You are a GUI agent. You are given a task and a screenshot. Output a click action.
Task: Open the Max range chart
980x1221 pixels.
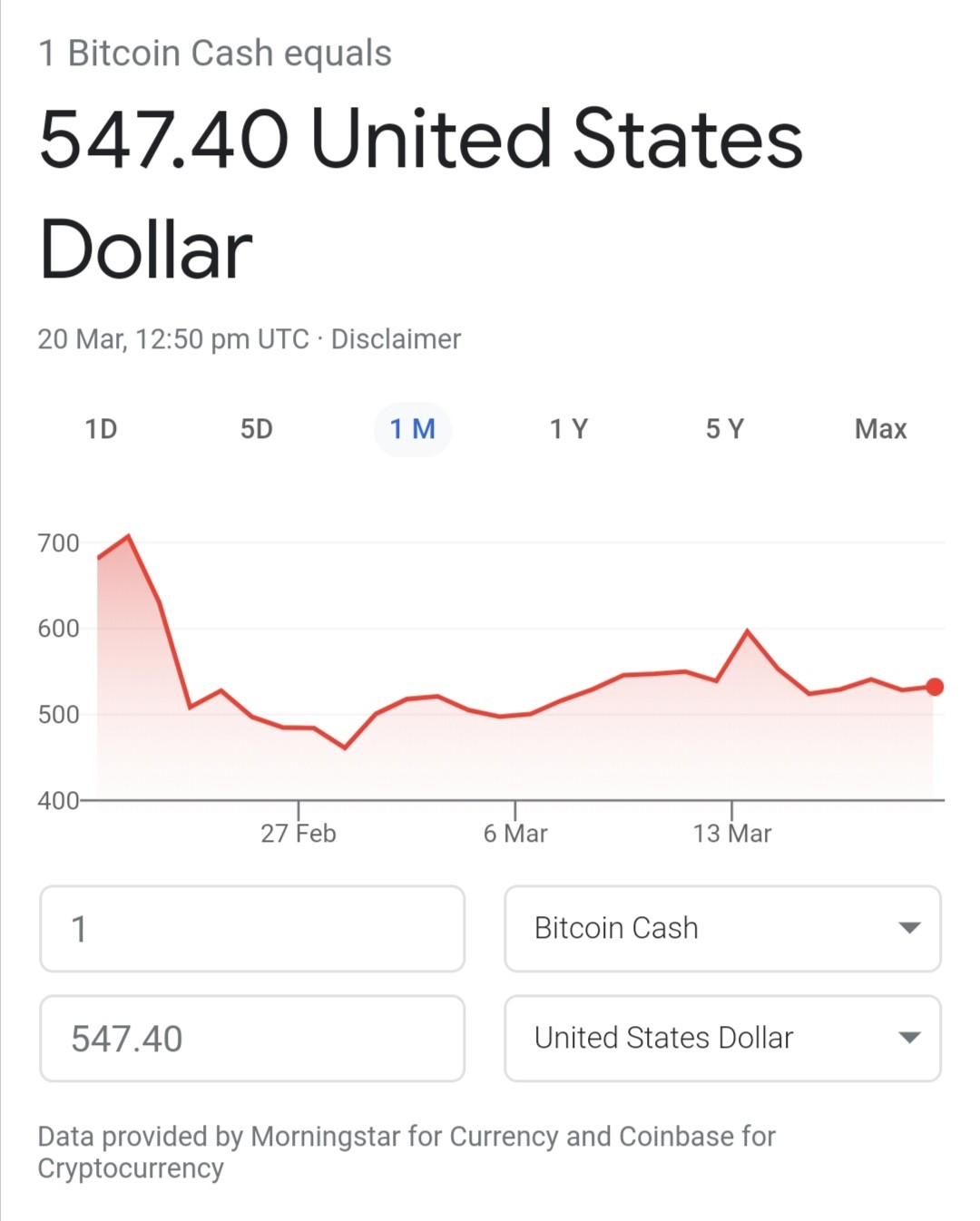[880, 429]
